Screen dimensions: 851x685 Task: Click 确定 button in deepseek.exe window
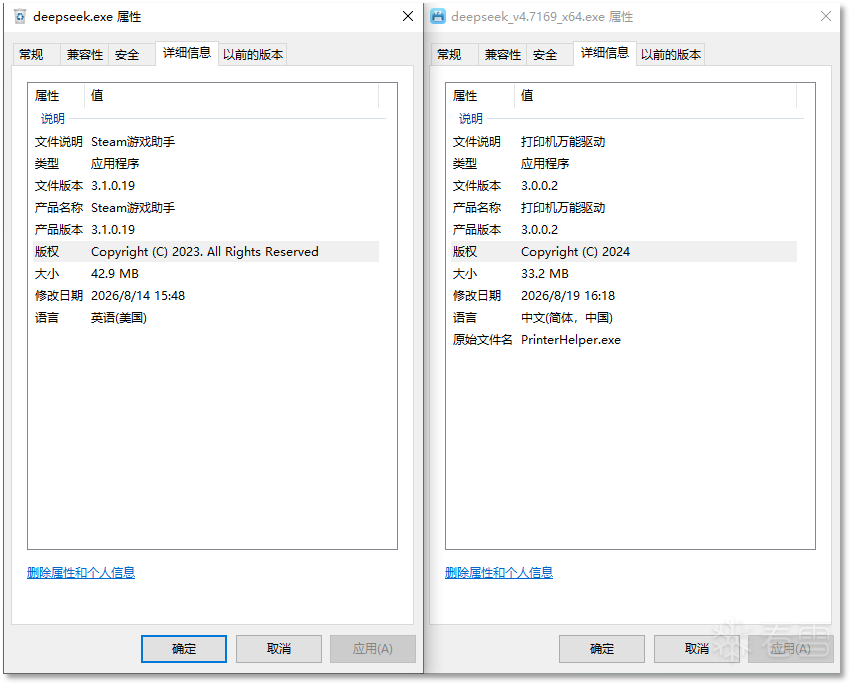tap(184, 649)
